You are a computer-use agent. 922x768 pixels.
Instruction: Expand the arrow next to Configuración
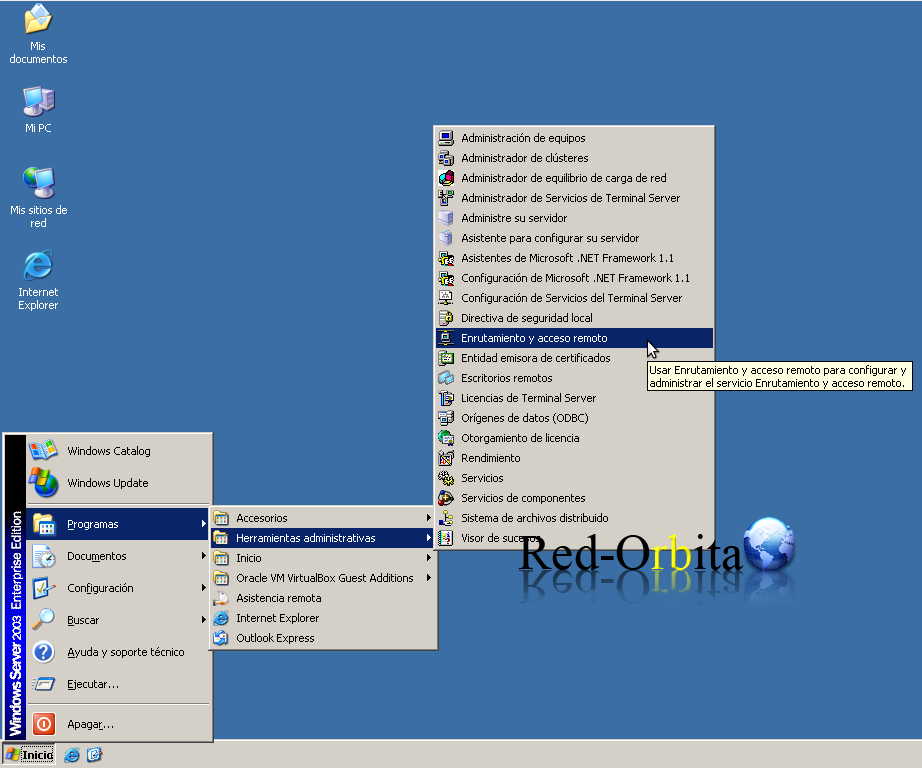tap(203, 588)
